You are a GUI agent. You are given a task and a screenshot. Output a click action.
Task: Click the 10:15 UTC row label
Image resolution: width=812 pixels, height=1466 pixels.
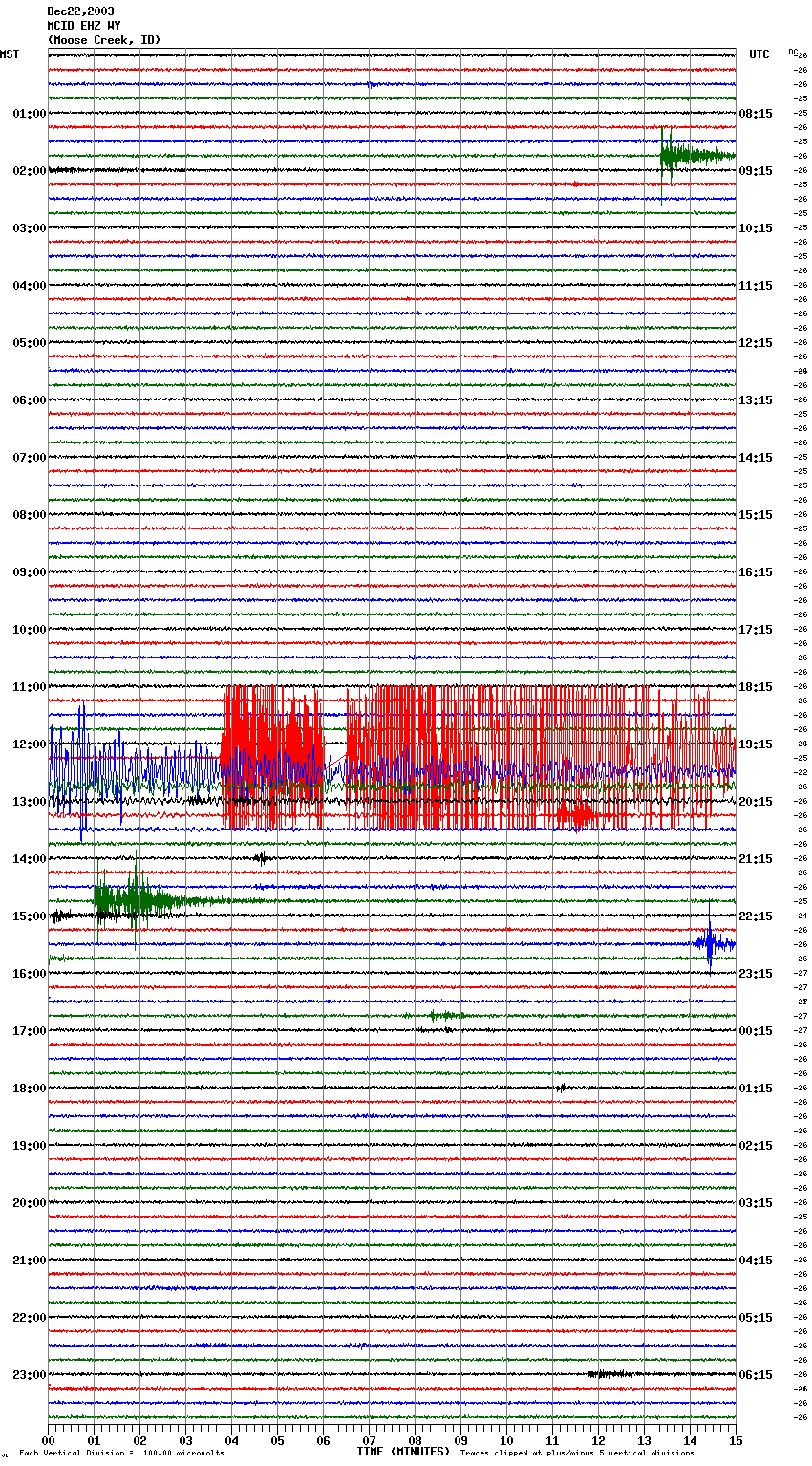(756, 228)
